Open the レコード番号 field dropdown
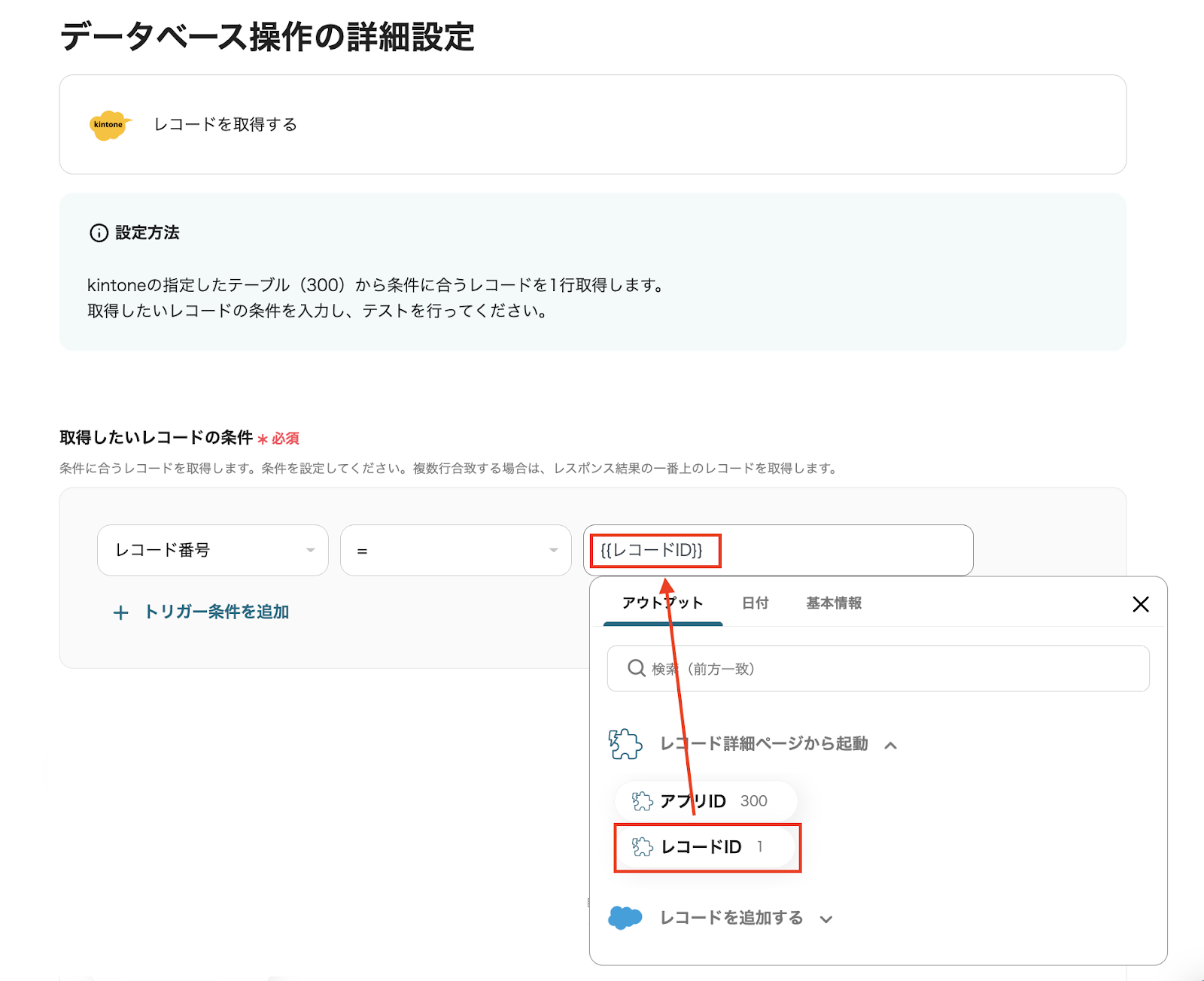This screenshot has width=1204, height=981. click(x=213, y=551)
